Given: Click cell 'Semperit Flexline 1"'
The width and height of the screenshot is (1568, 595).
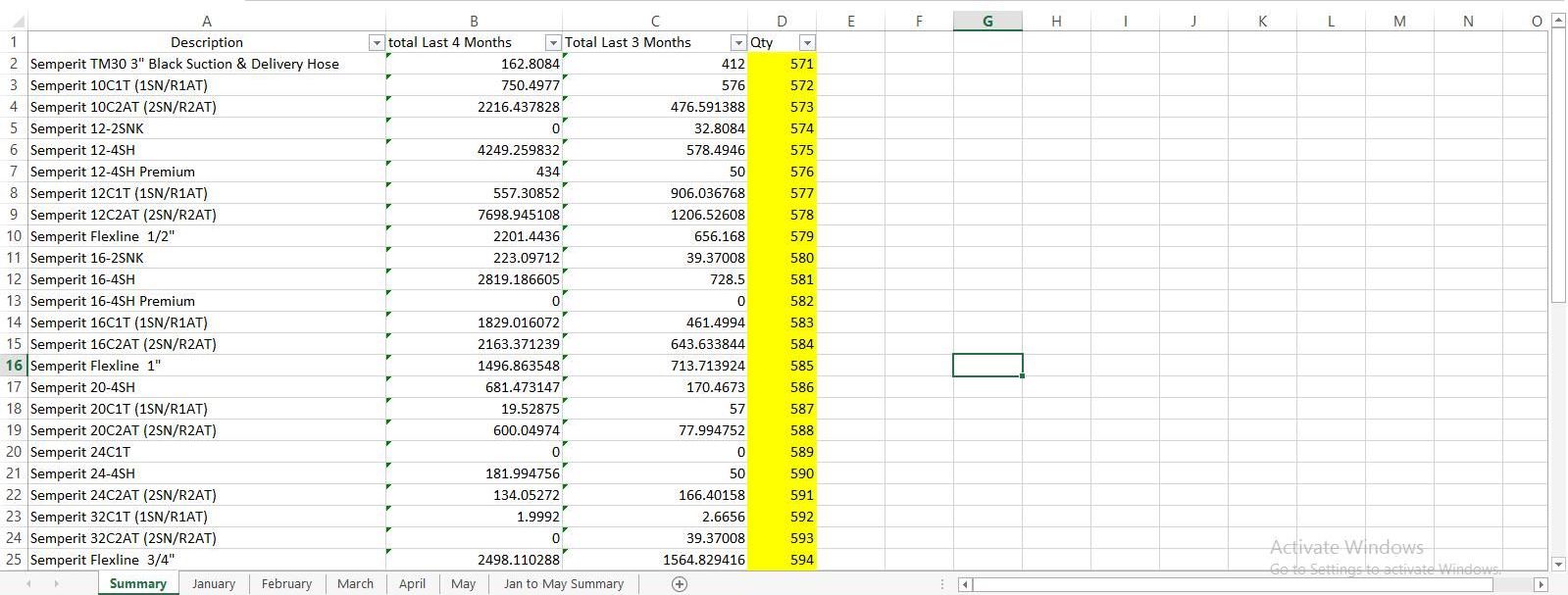Looking at the screenshot, I should (206, 366).
